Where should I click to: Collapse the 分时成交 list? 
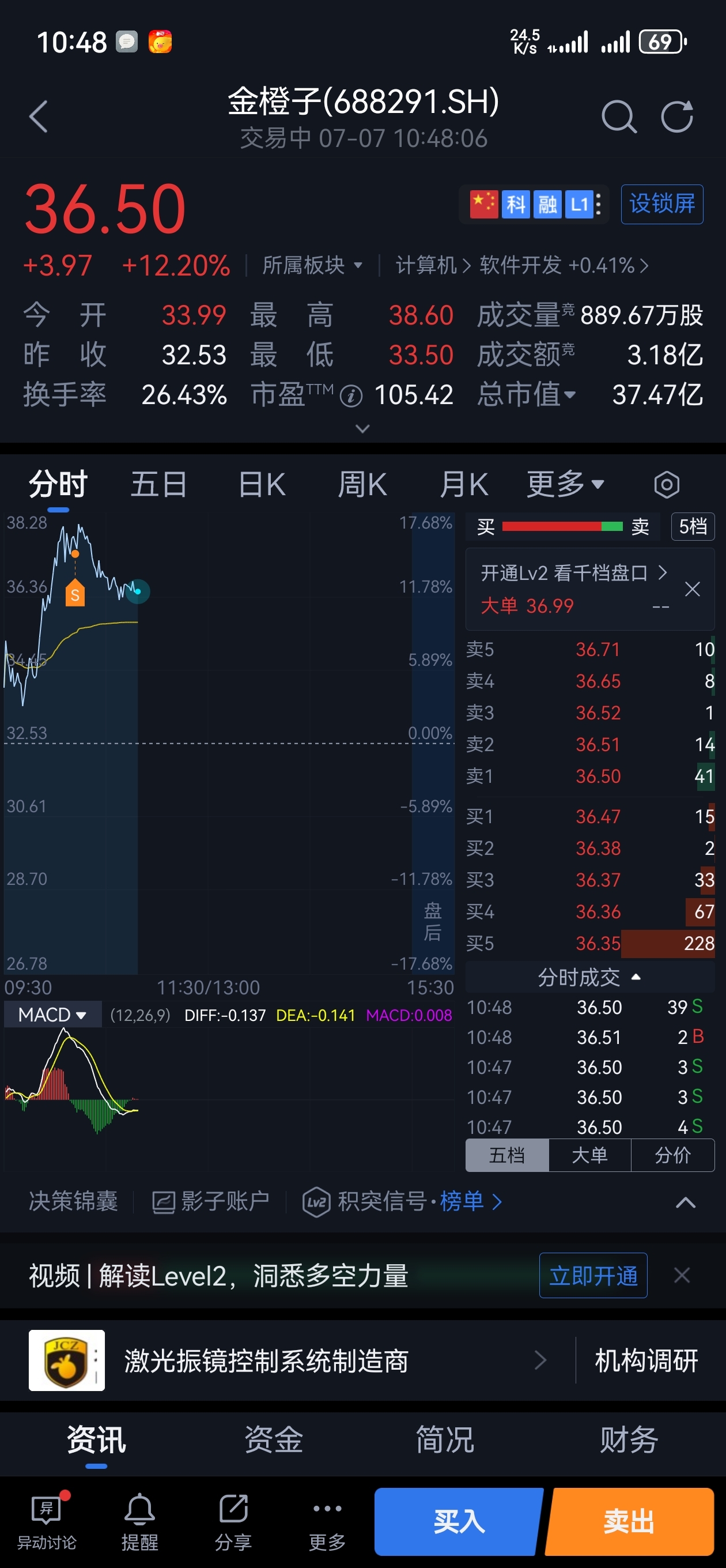[589, 978]
